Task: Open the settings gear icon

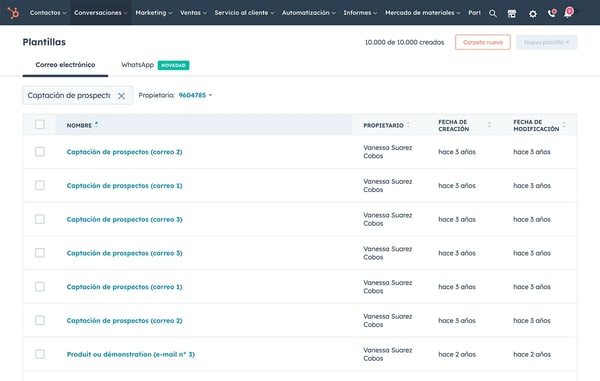Action: point(533,14)
